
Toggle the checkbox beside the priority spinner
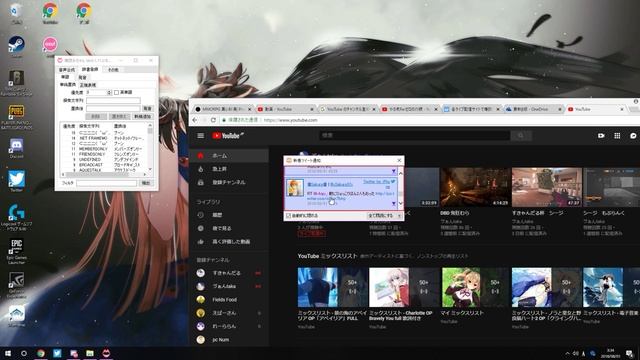click(116, 93)
